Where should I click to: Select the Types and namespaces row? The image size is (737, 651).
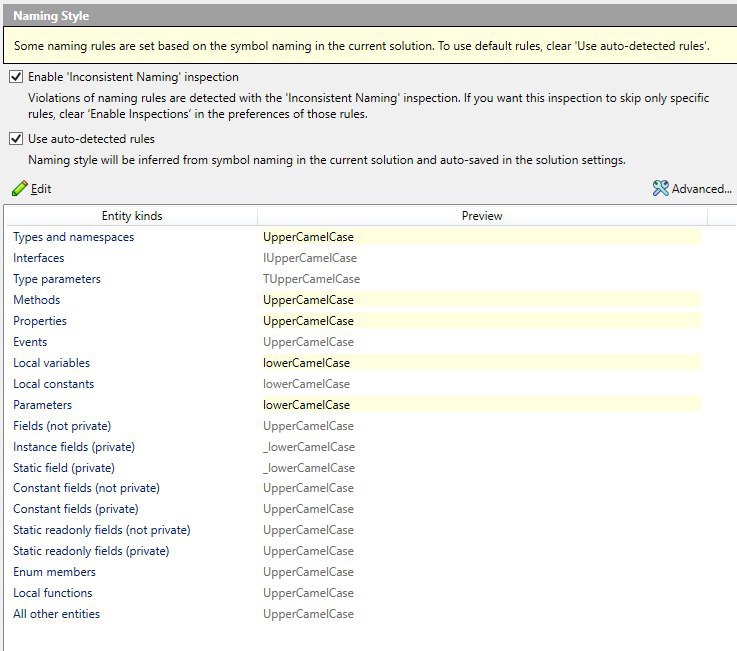(73, 237)
